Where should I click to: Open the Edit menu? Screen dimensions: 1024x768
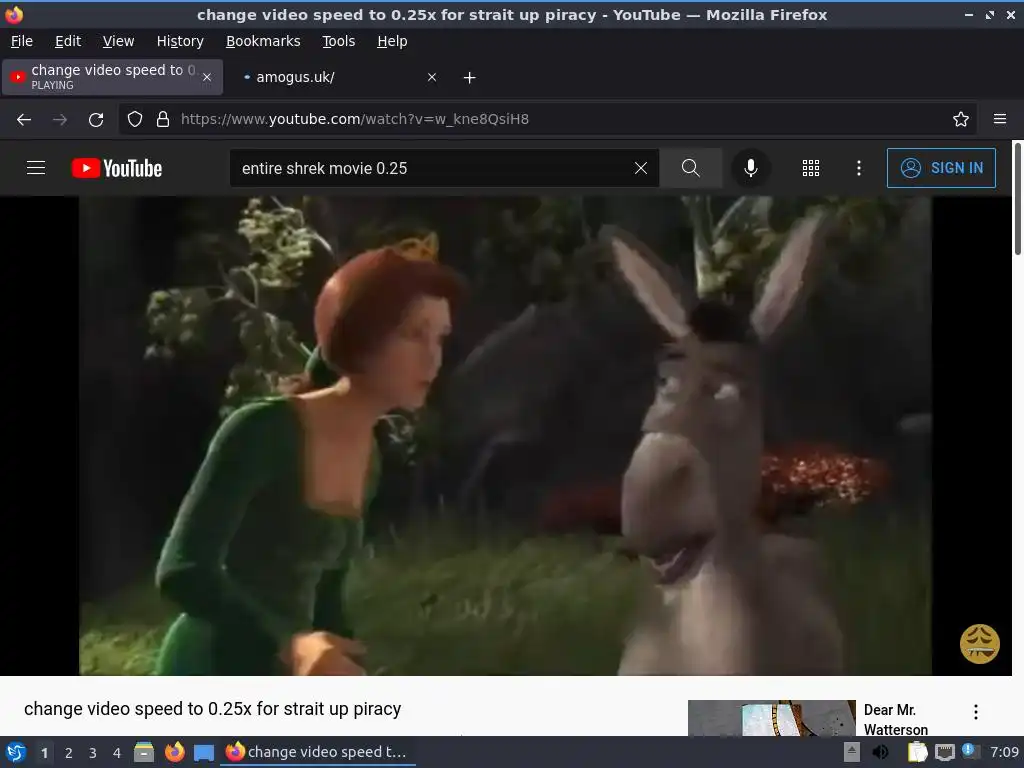click(x=68, y=41)
